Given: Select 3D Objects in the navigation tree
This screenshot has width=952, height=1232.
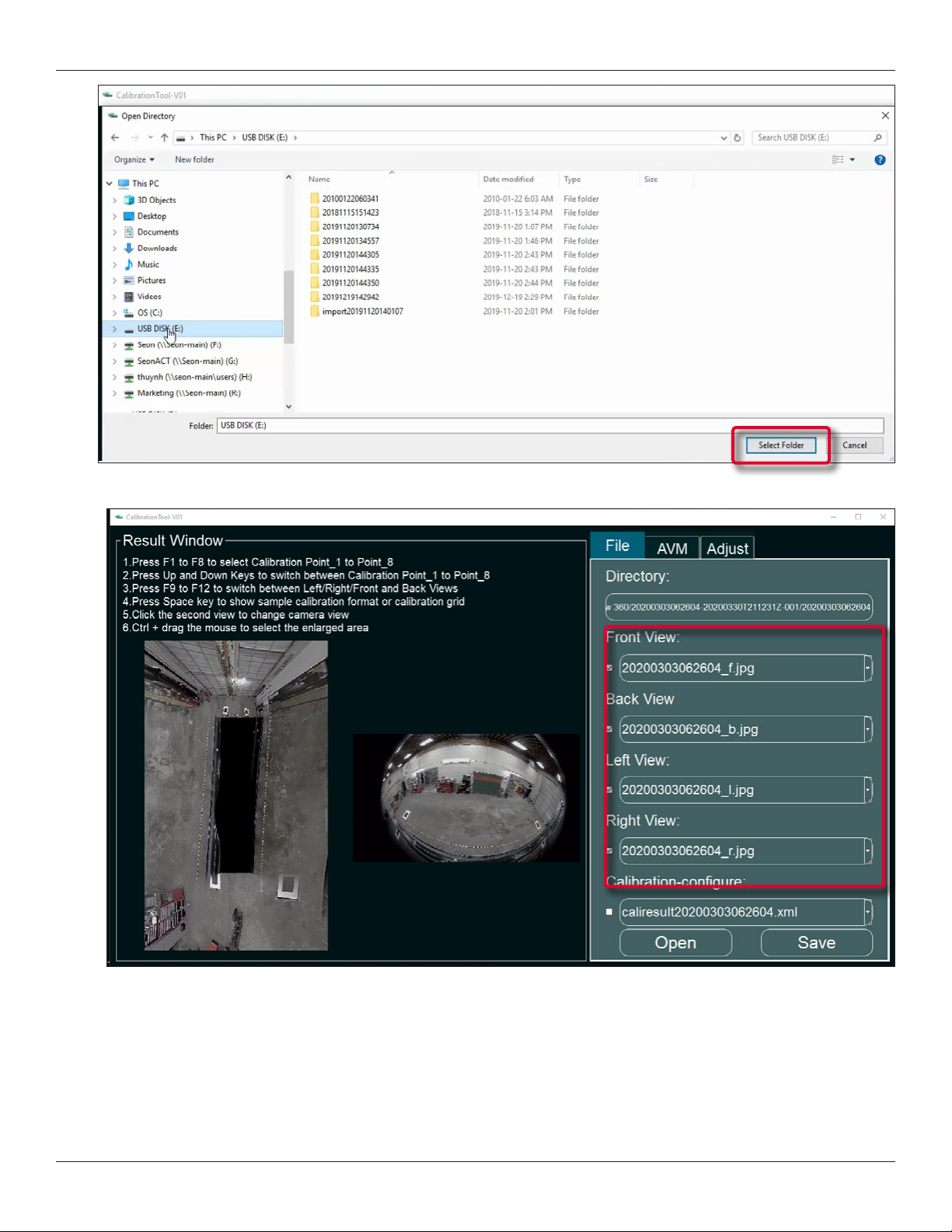Looking at the screenshot, I should [156, 200].
